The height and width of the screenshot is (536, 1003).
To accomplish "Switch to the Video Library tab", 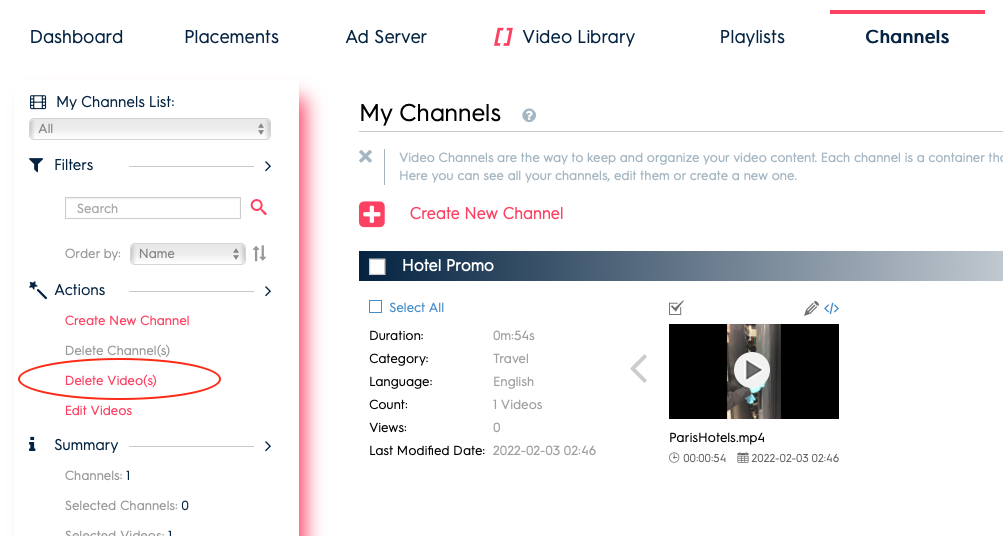I will point(578,37).
